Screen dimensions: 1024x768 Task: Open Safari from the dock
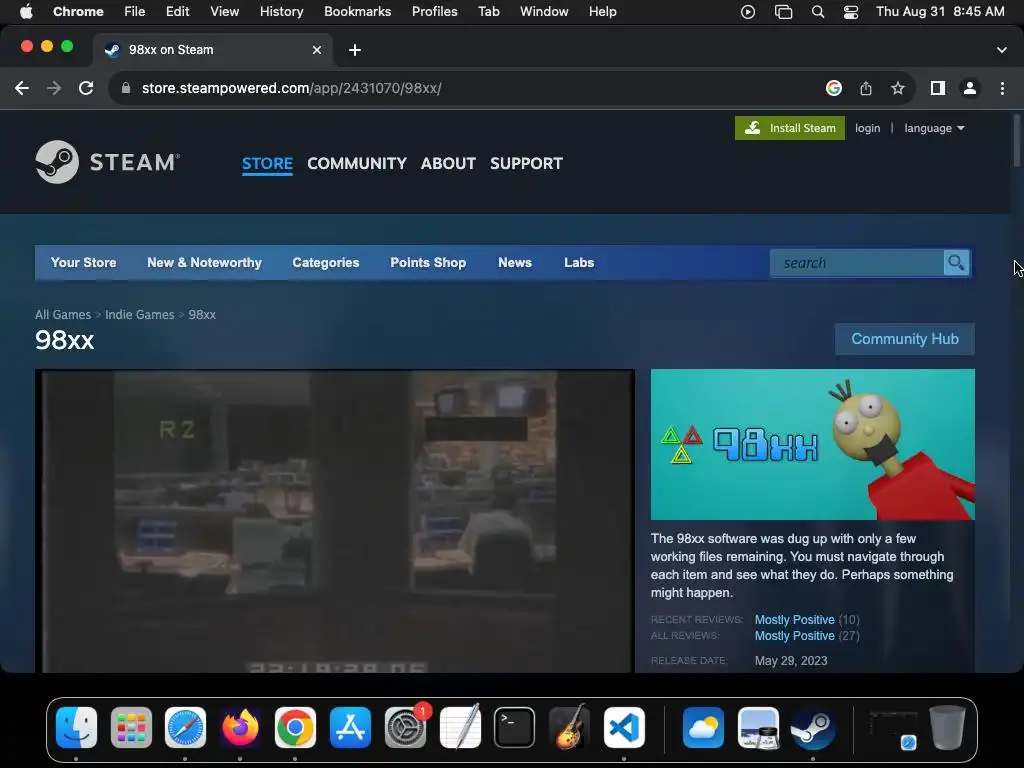coord(185,727)
